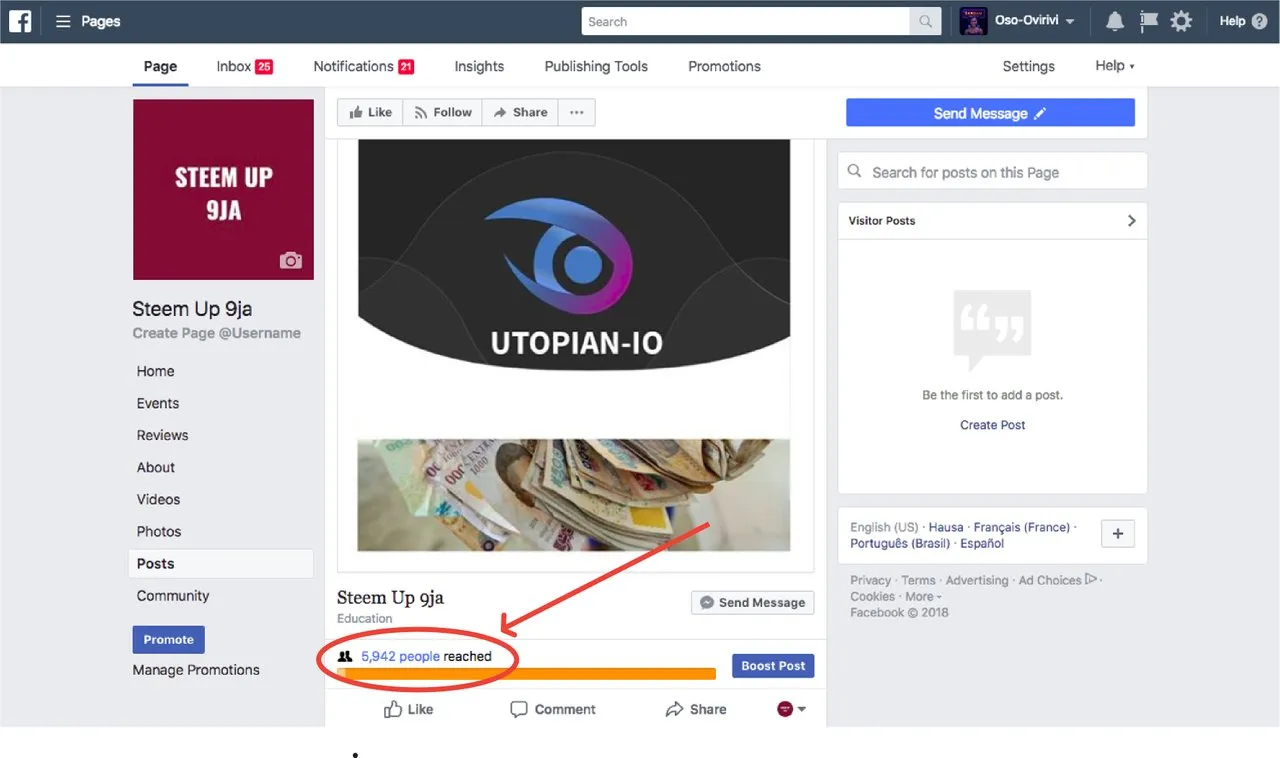
Task: Click the Inbox badge showing 25
Action: click(264, 67)
